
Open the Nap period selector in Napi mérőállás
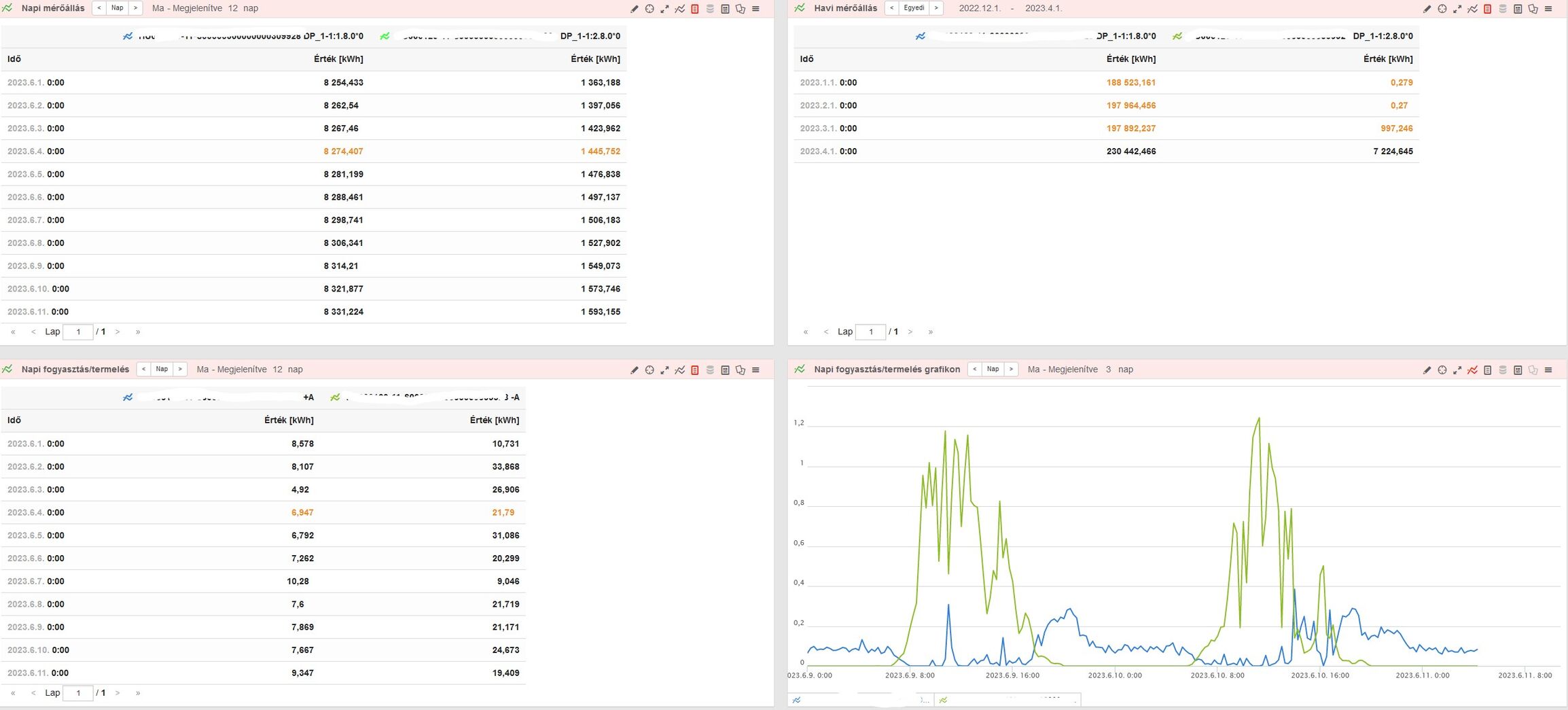(118, 8)
